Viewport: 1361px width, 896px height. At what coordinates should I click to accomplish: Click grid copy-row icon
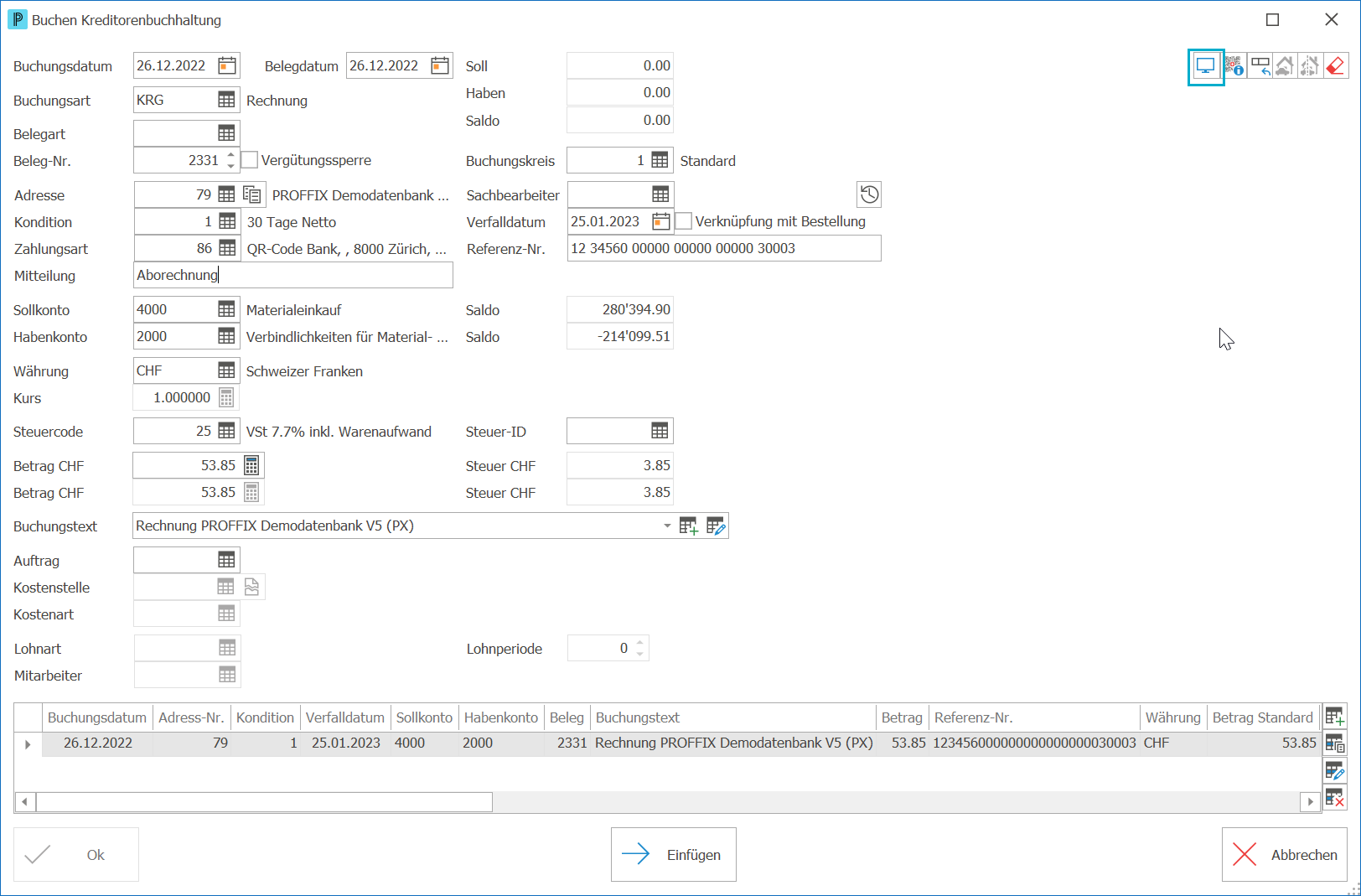(x=1335, y=743)
